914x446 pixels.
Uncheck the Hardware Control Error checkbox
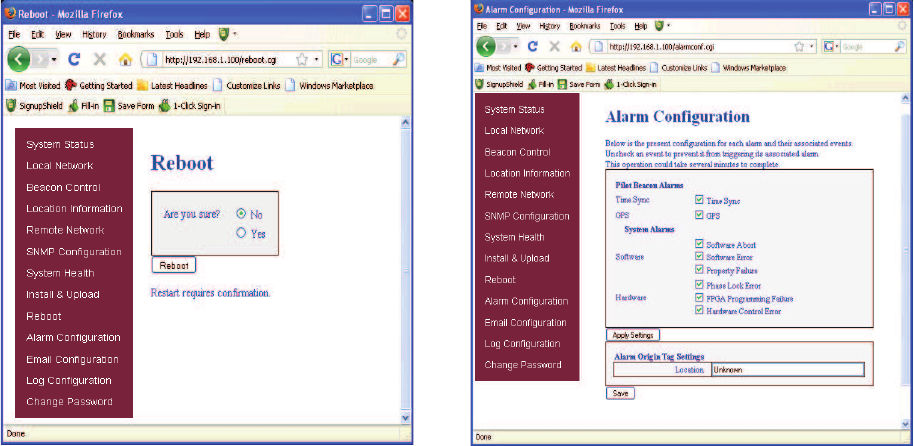(x=699, y=310)
